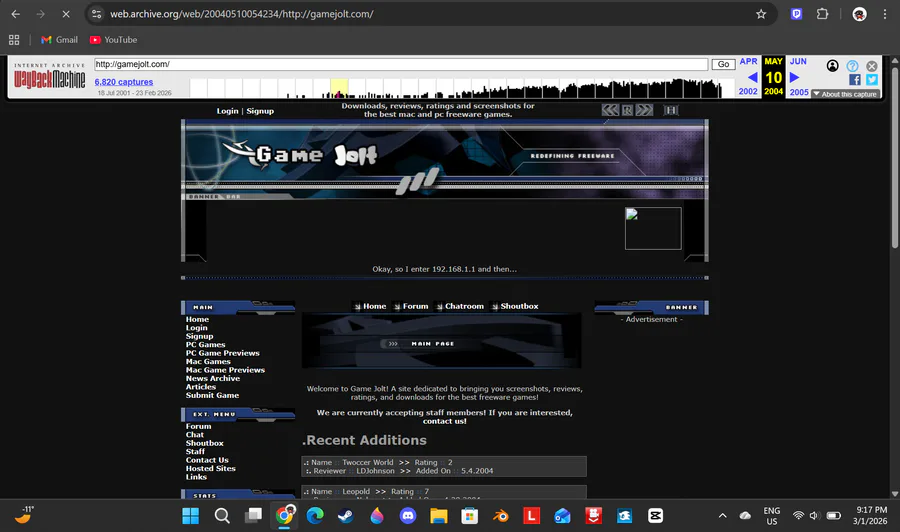Image resolution: width=900 pixels, height=532 pixels.
Task: Open Staff in the ext. menu
Action: pos(195,452)
